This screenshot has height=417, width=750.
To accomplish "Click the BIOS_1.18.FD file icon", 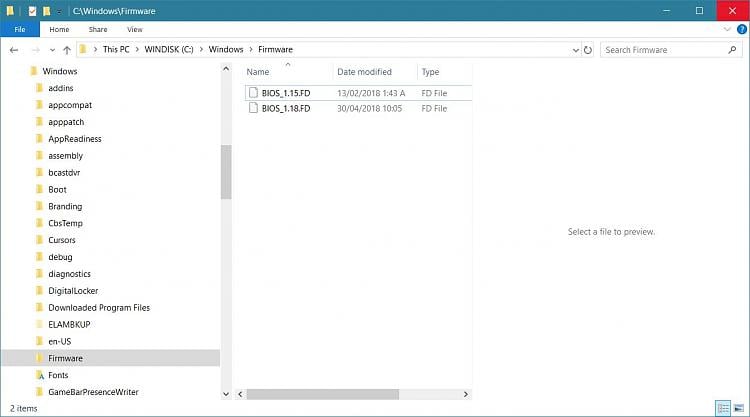I will click(253, 108).
